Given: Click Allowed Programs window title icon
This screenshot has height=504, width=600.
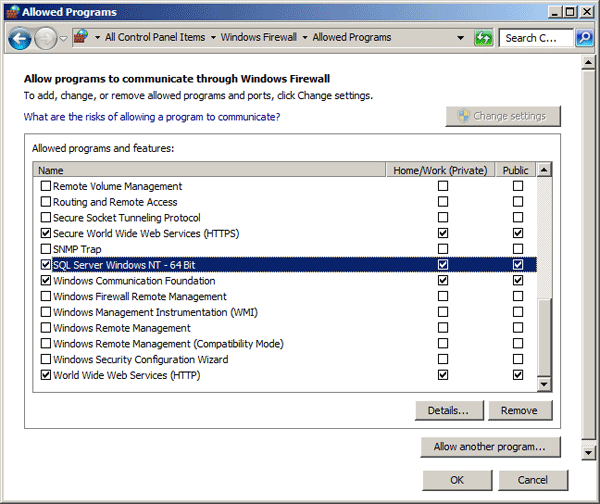Looking at the screenshot, I should [x=13, y=12].
